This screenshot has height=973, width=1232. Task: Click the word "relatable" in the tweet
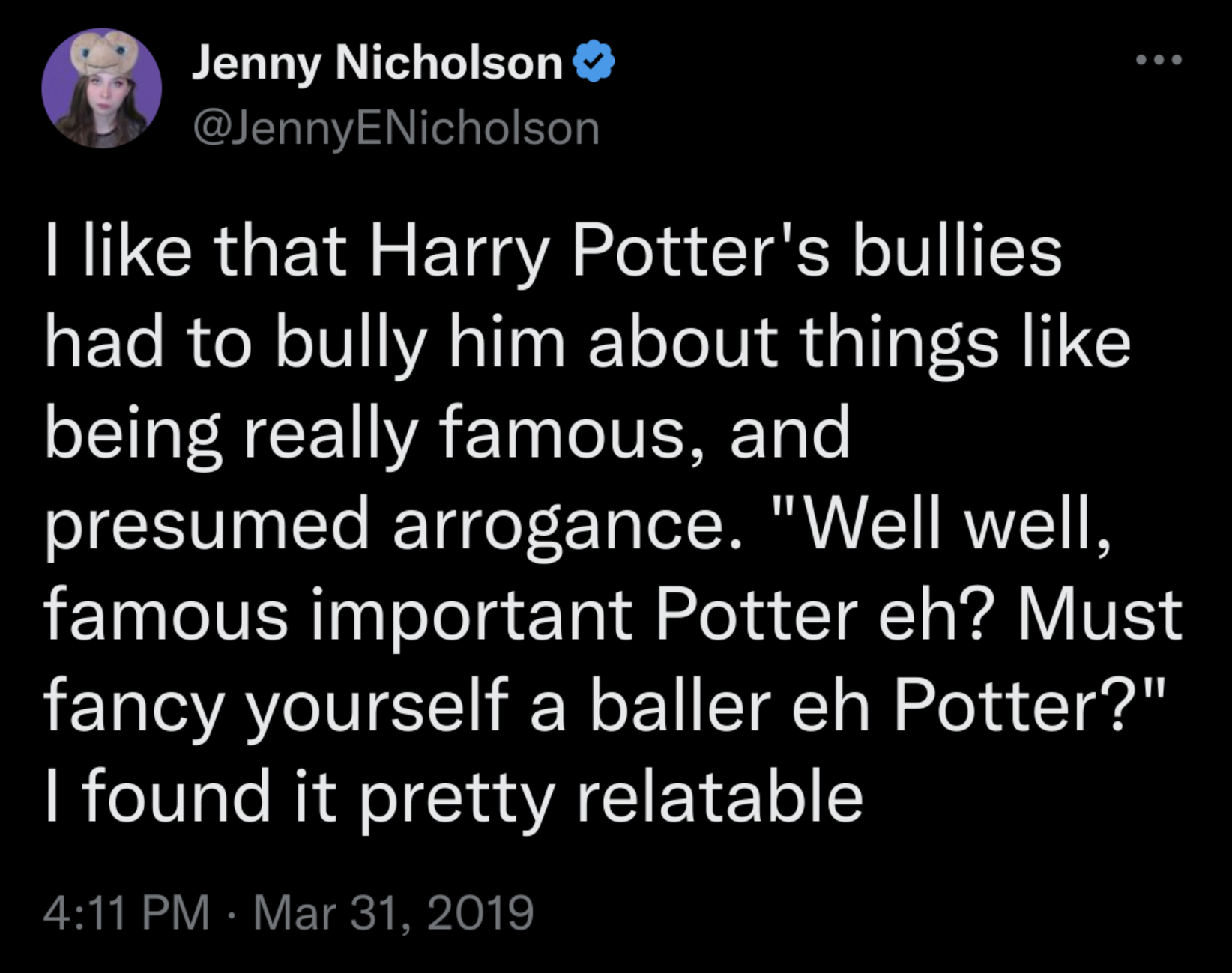pos(719,797)
